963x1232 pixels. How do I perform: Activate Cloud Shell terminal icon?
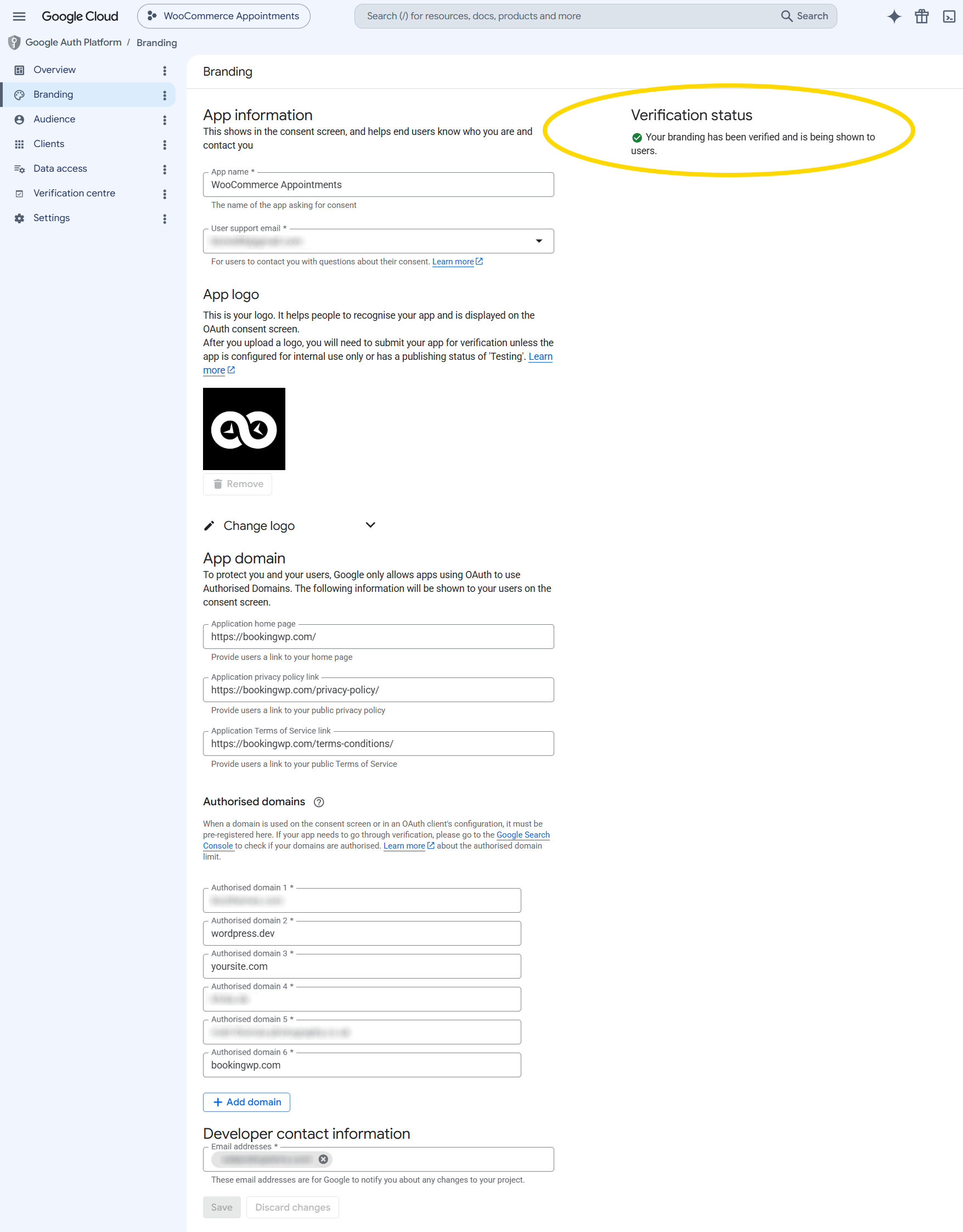949,16
